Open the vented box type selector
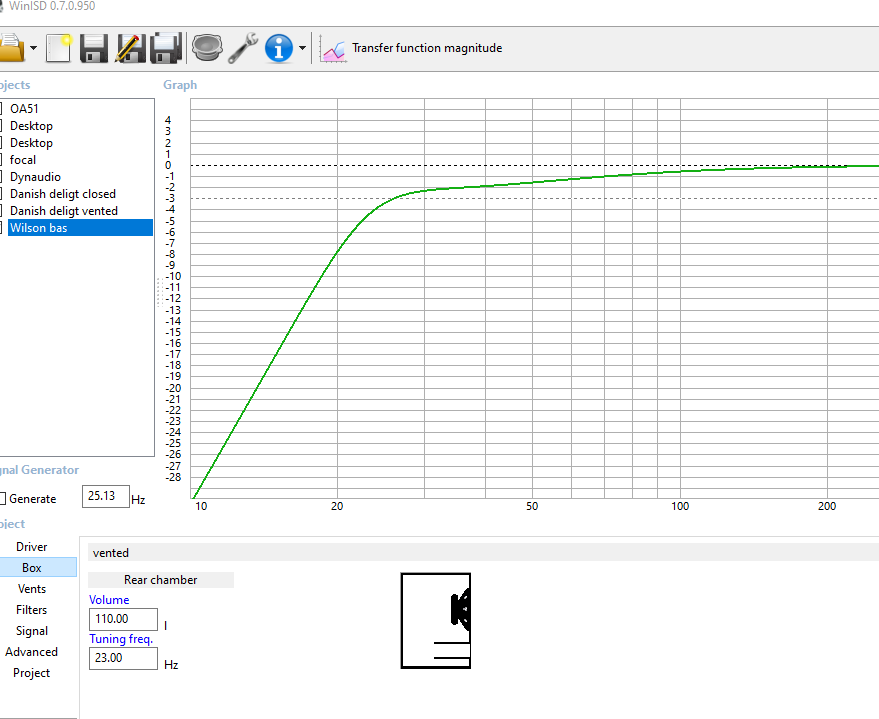The width and height of the screenshot is (879, 719). point(483,553)
